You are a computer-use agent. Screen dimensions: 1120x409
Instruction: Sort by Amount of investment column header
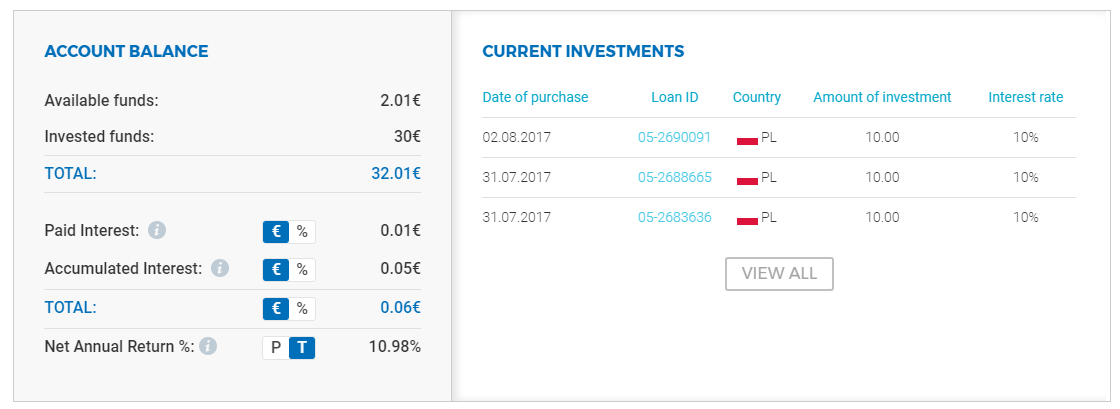point(882,97)
